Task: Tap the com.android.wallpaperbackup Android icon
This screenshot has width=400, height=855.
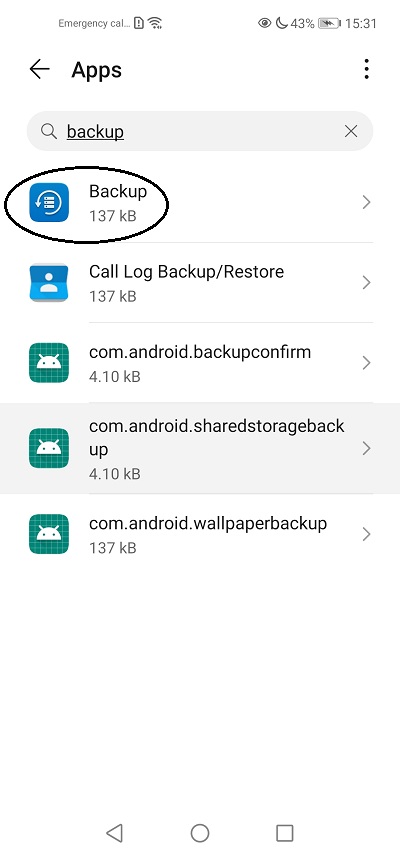Action: pyautogui.click(x=49, y=534)
